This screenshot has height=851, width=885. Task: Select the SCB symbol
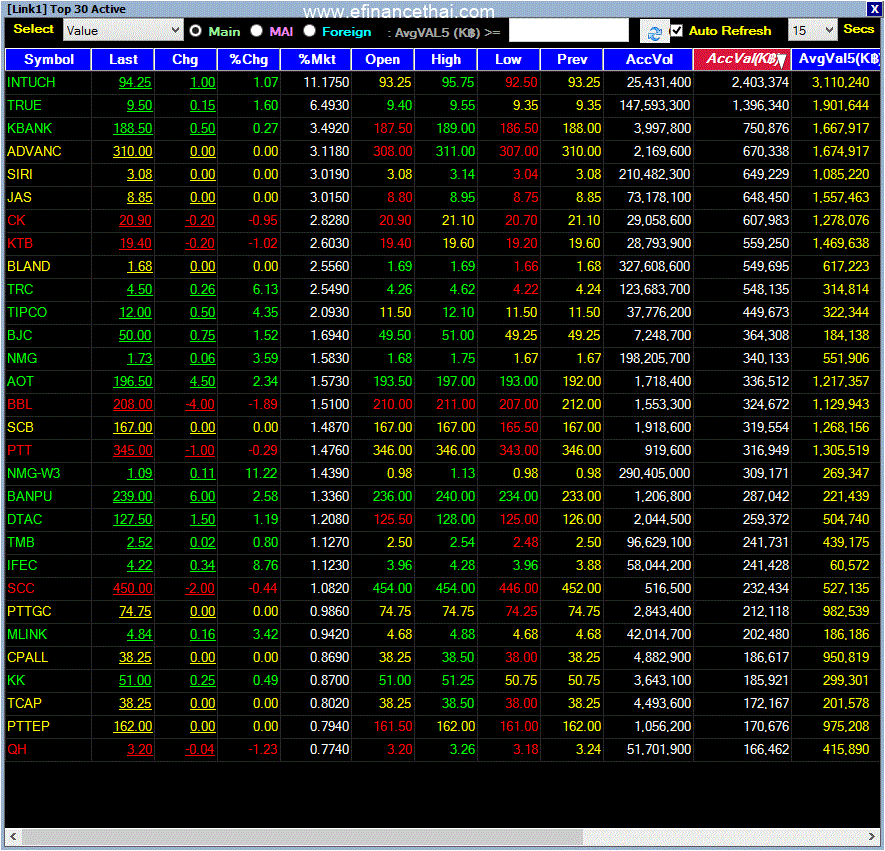click(20, 428)
